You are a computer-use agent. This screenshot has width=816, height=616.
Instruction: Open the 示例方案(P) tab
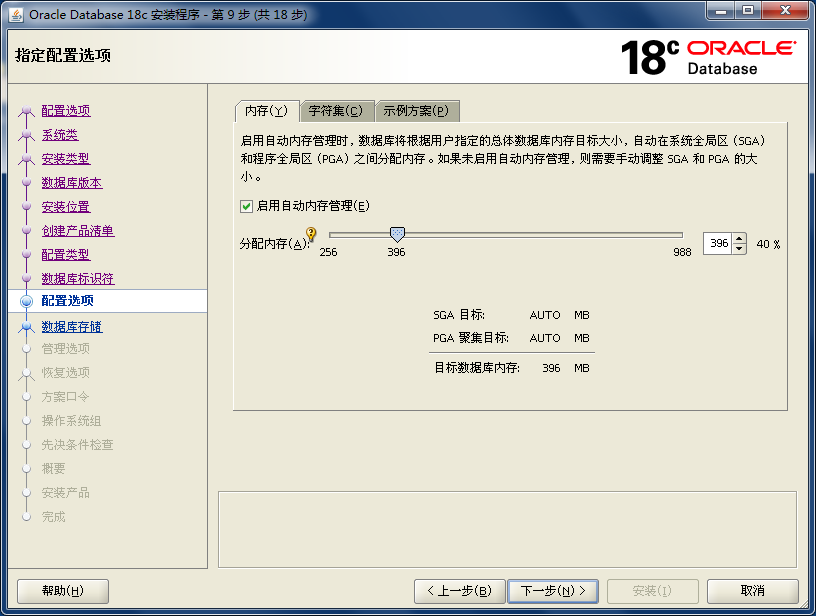tap(416, 111)
